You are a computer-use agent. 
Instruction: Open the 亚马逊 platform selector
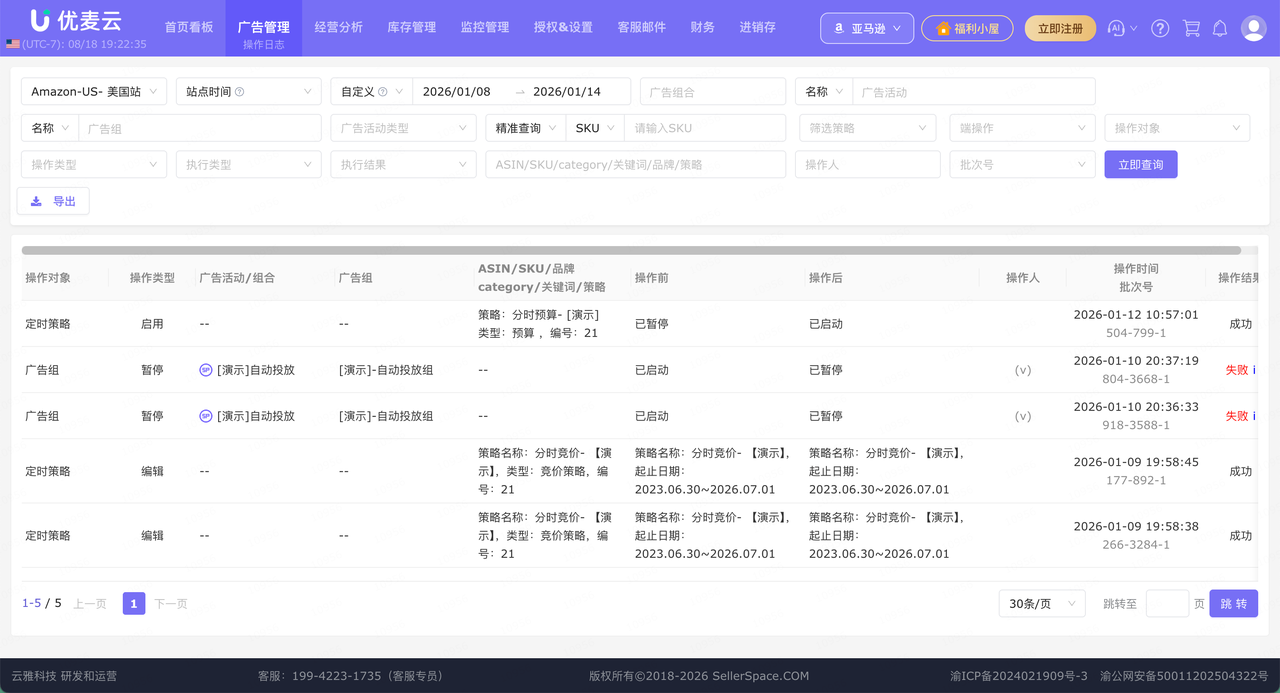867,28
